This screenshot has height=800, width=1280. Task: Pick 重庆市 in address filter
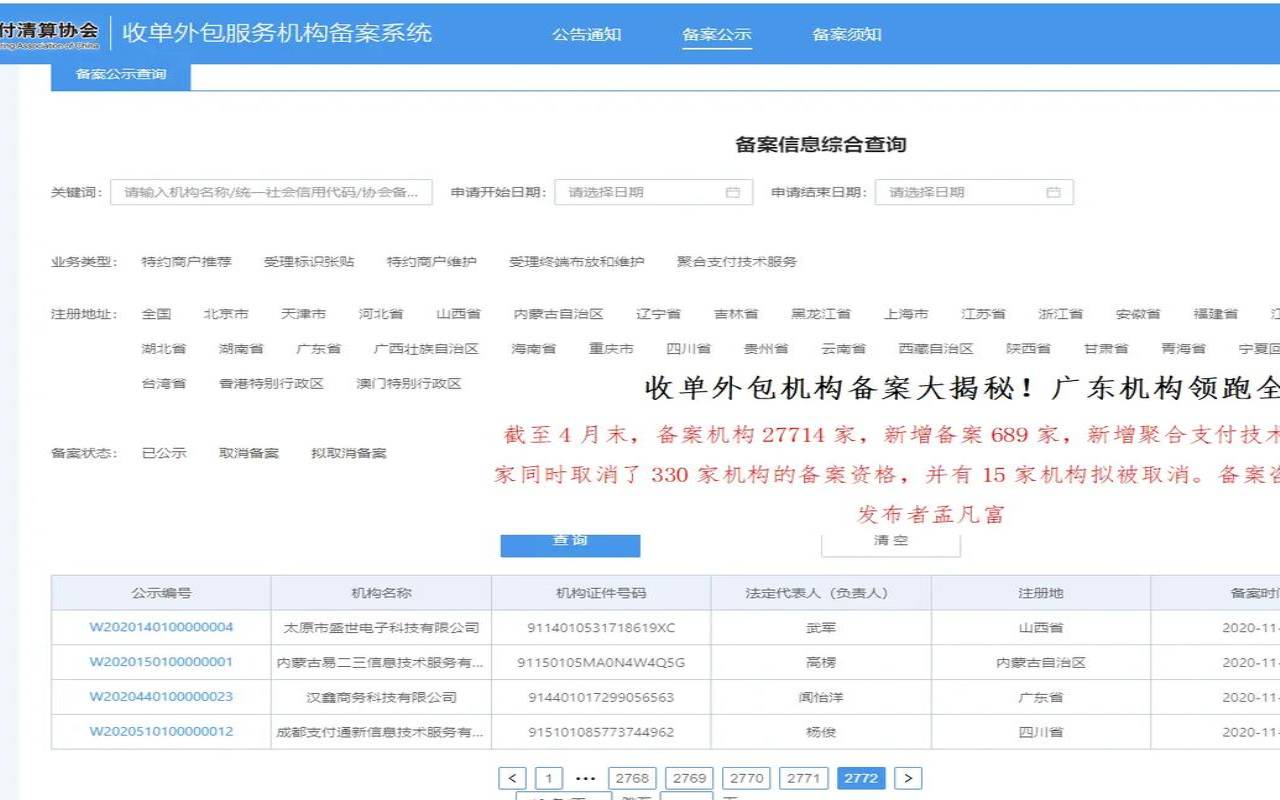coord(611,349)
